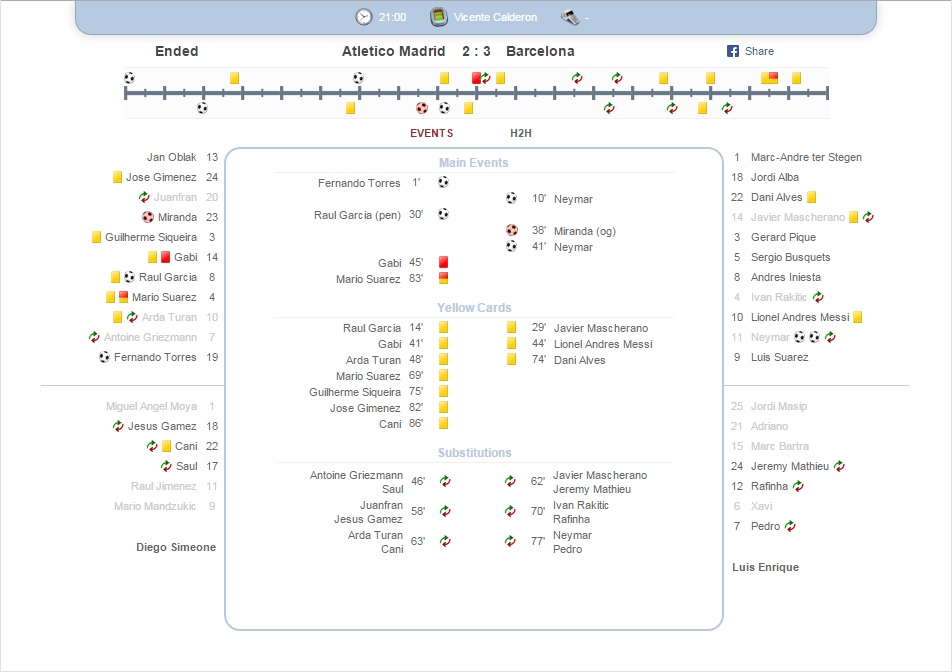Click the Substitutions section heading
This screenshot has width=952, height=672.
[474, 453]
